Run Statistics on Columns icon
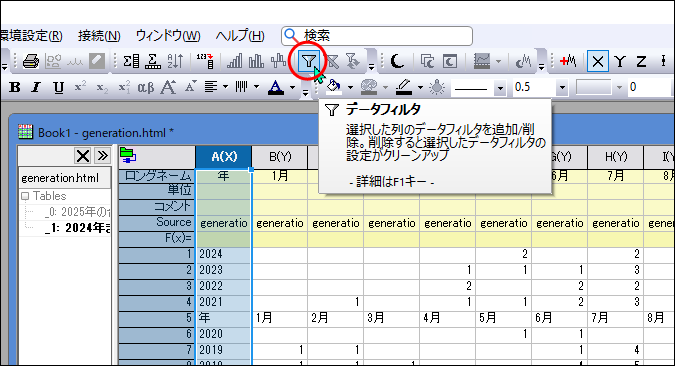675x366 pixels. (131, 61)
